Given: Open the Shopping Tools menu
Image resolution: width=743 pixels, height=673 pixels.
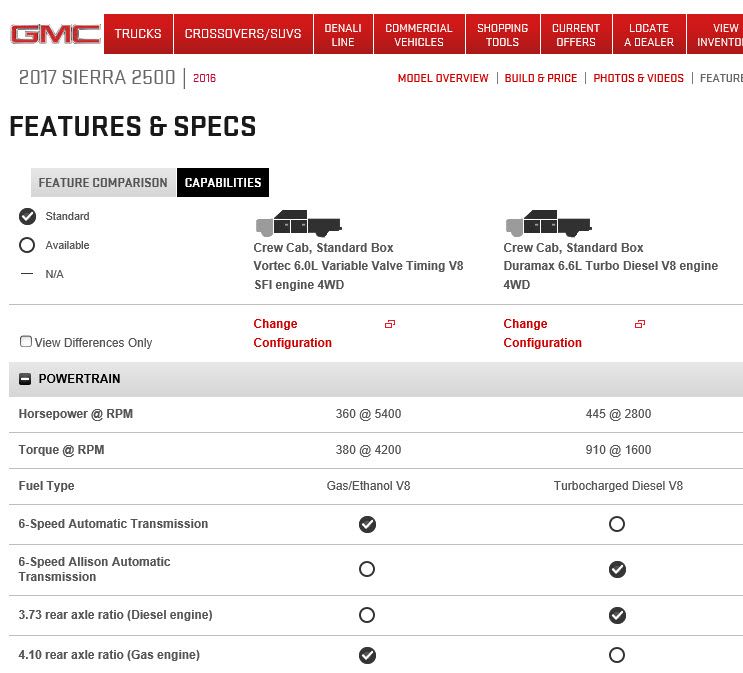Looking at the screenshot, I should click(502, 35).
